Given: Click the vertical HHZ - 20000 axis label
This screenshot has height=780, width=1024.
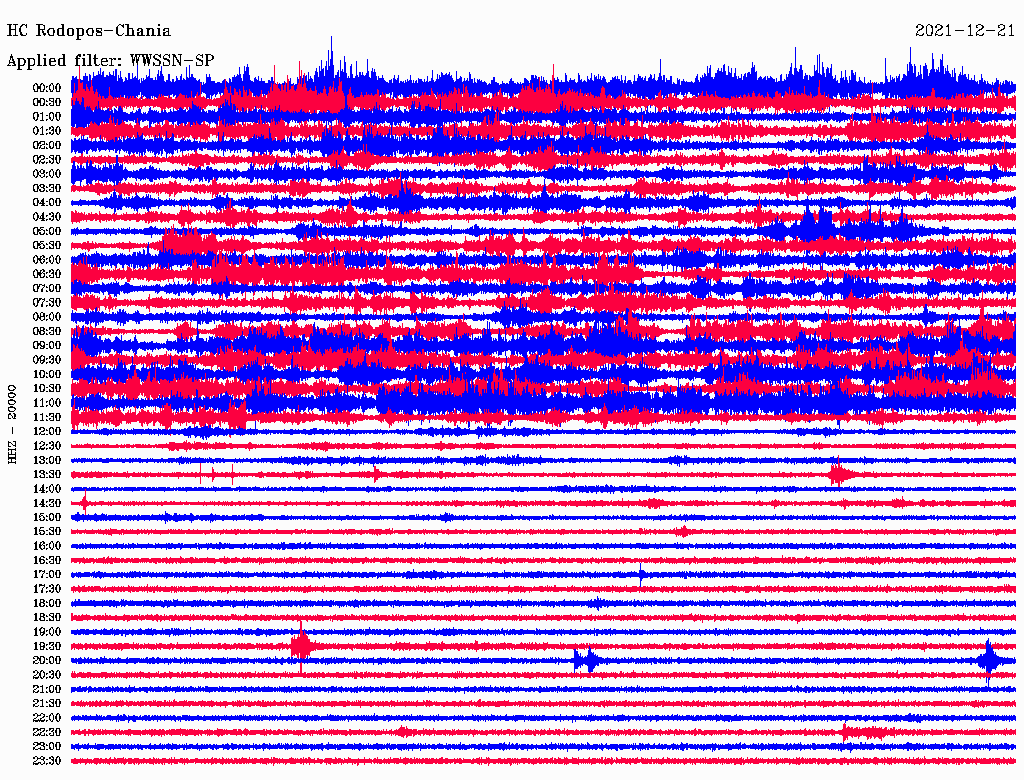Looking at the screenshot, I should coord(12,423).
